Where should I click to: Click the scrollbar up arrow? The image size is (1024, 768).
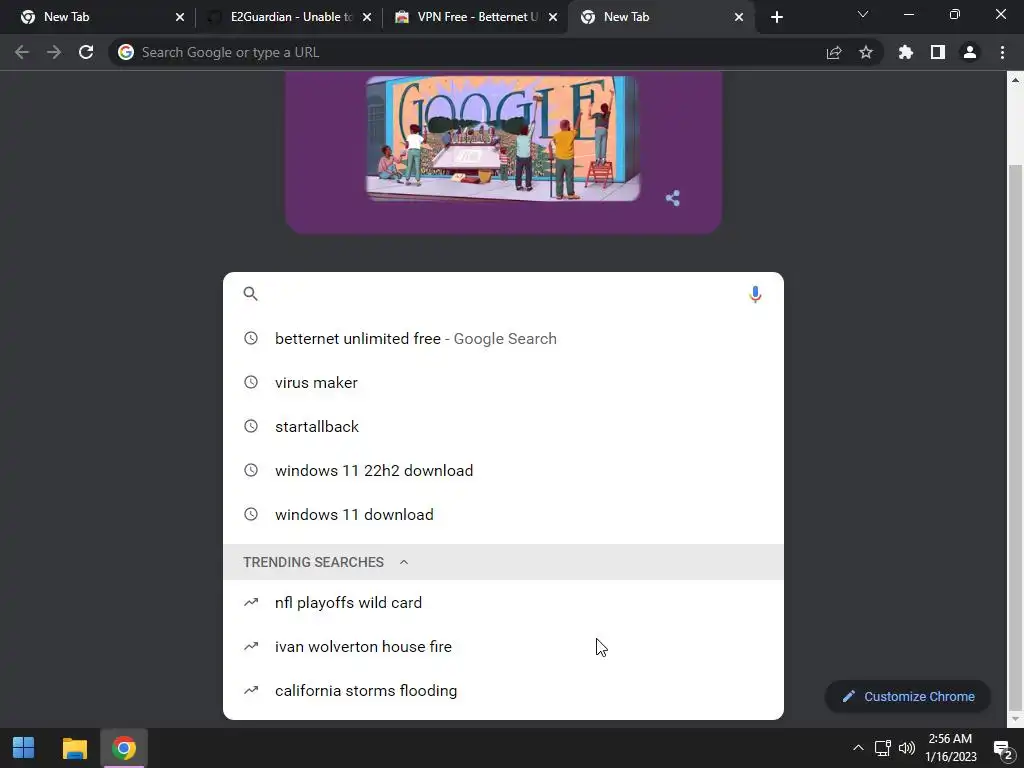pyautogui.click(x=1015, y=80)
